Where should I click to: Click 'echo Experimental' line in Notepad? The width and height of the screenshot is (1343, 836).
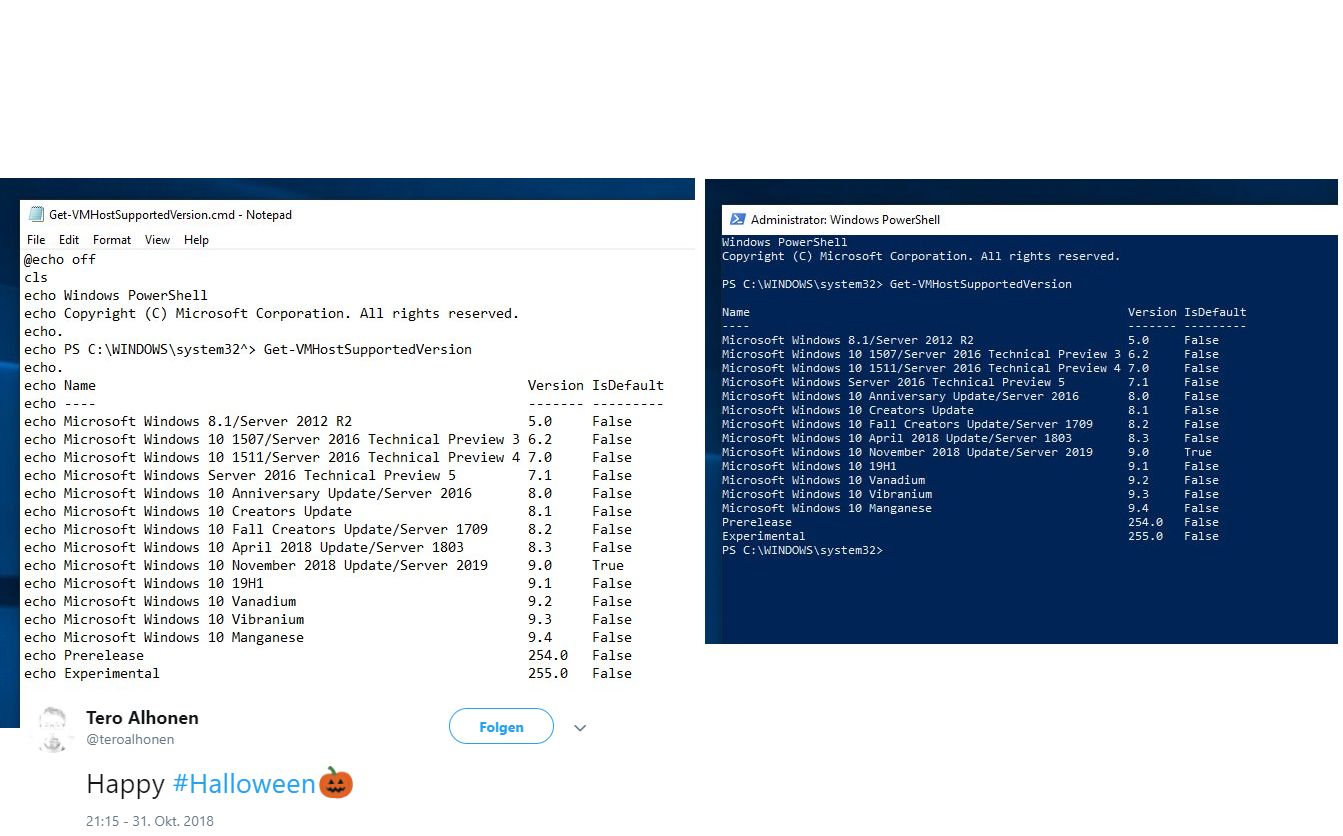(328, 673)
